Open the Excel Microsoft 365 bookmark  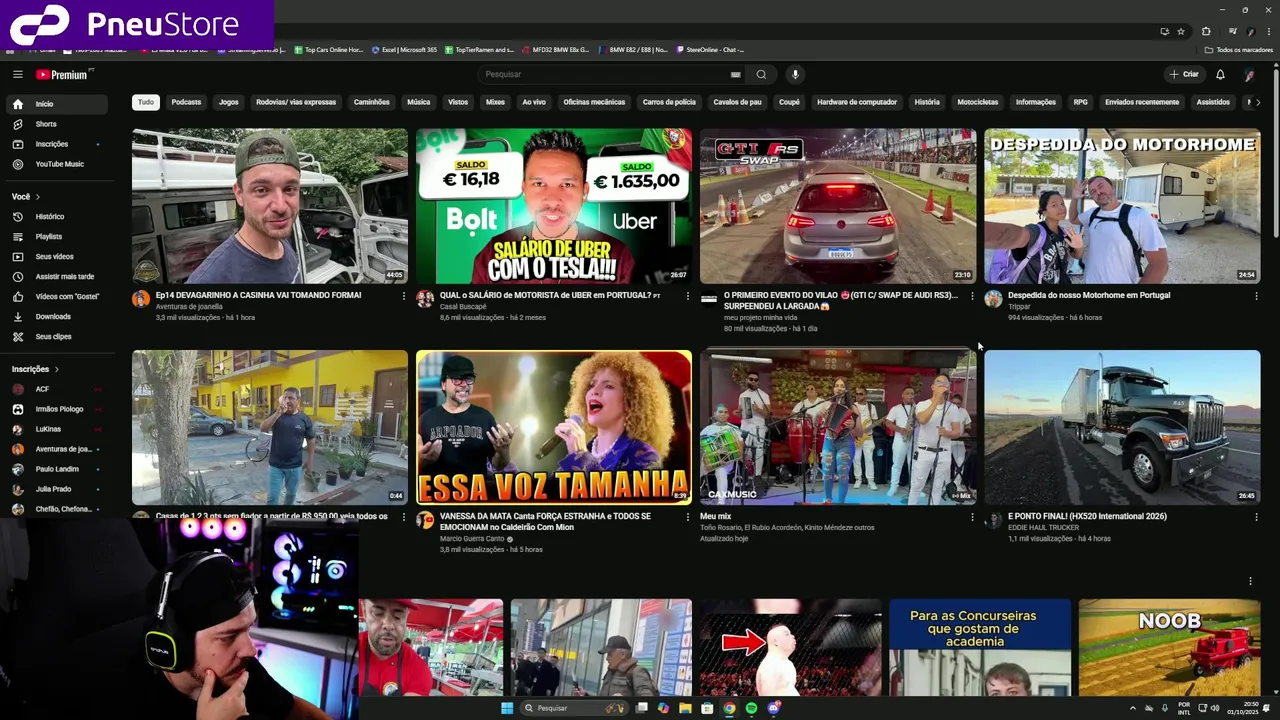point(404,50)
